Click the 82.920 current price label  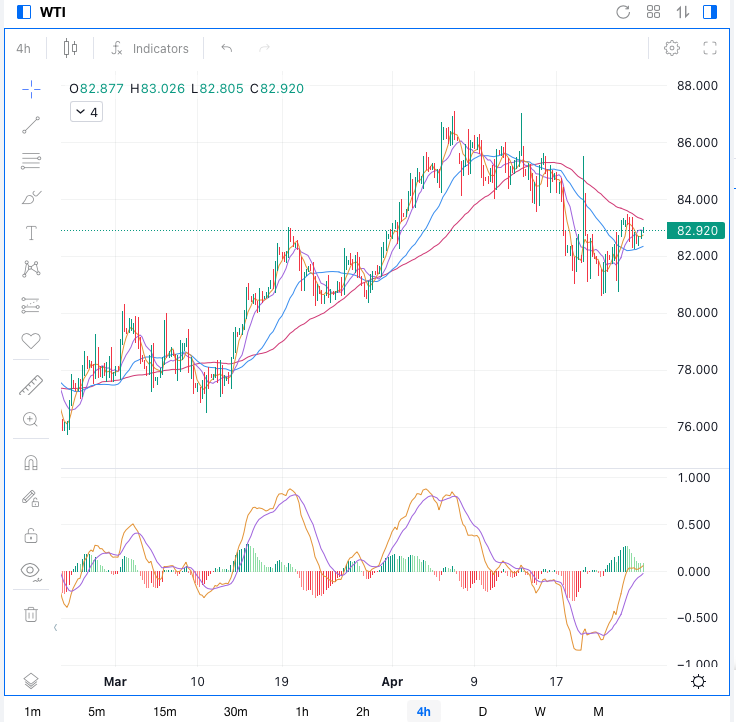click(x=698, y=231)
